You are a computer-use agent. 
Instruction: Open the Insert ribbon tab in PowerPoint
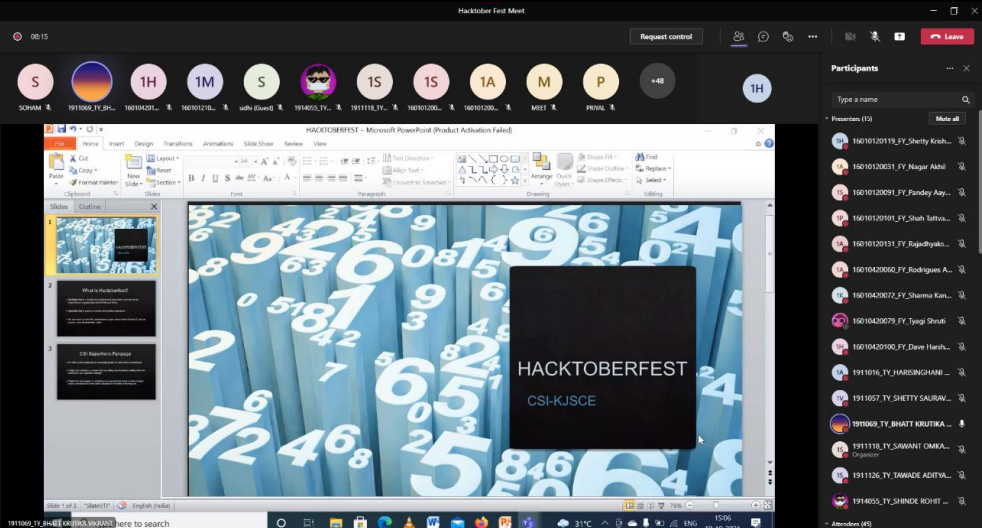[x=117, y=144]
